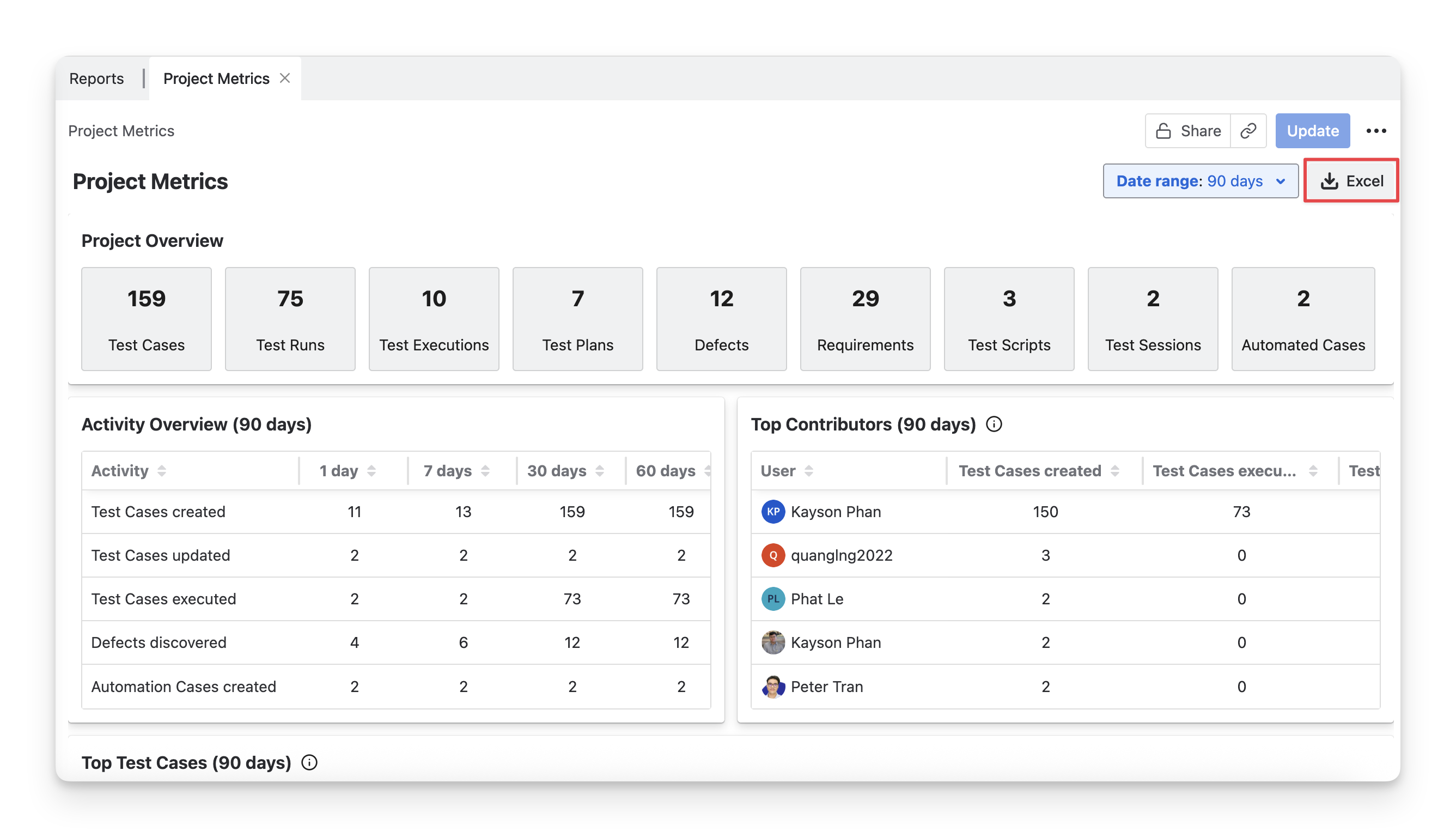Click the copy link icon
The image size is (1456, 837).
(x=1248, y=131)
